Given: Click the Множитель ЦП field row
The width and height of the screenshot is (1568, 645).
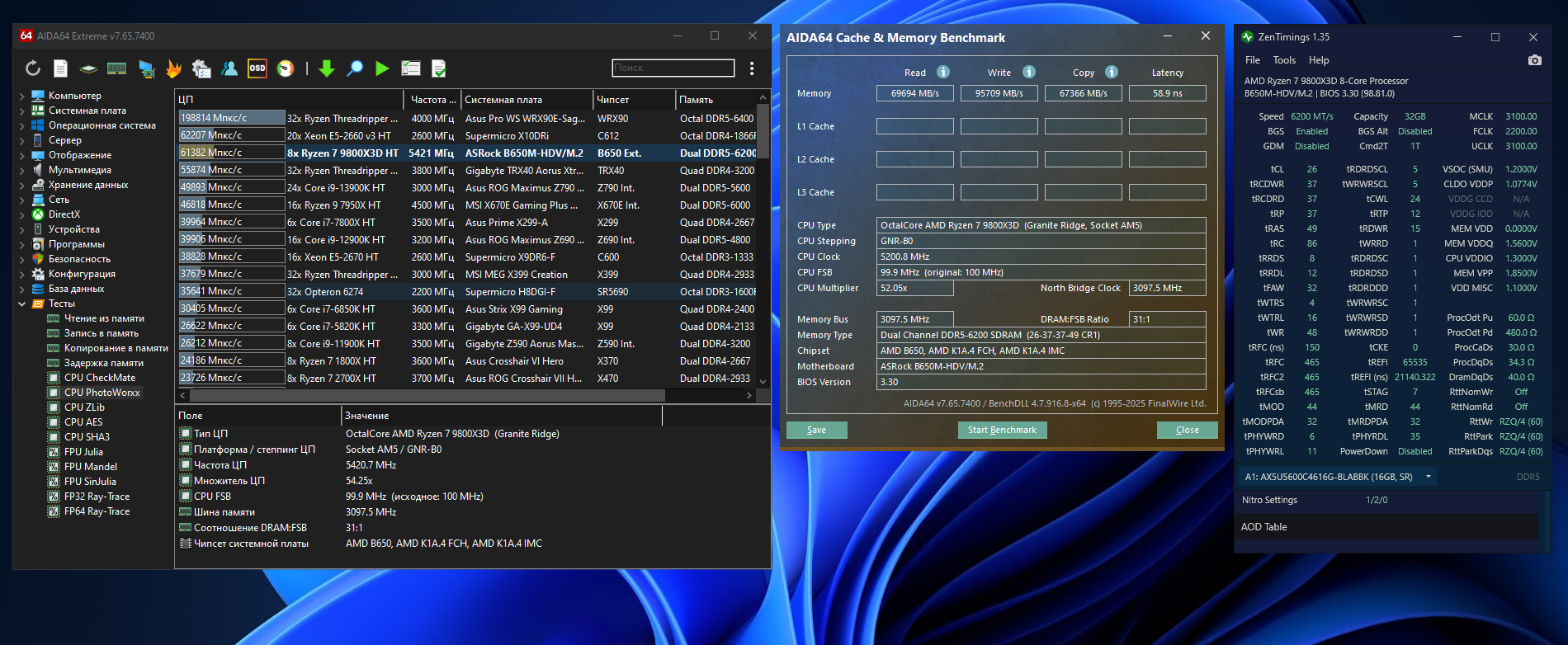Looking at the screenshot, I should pyautogui.click(x=474, y=481).
